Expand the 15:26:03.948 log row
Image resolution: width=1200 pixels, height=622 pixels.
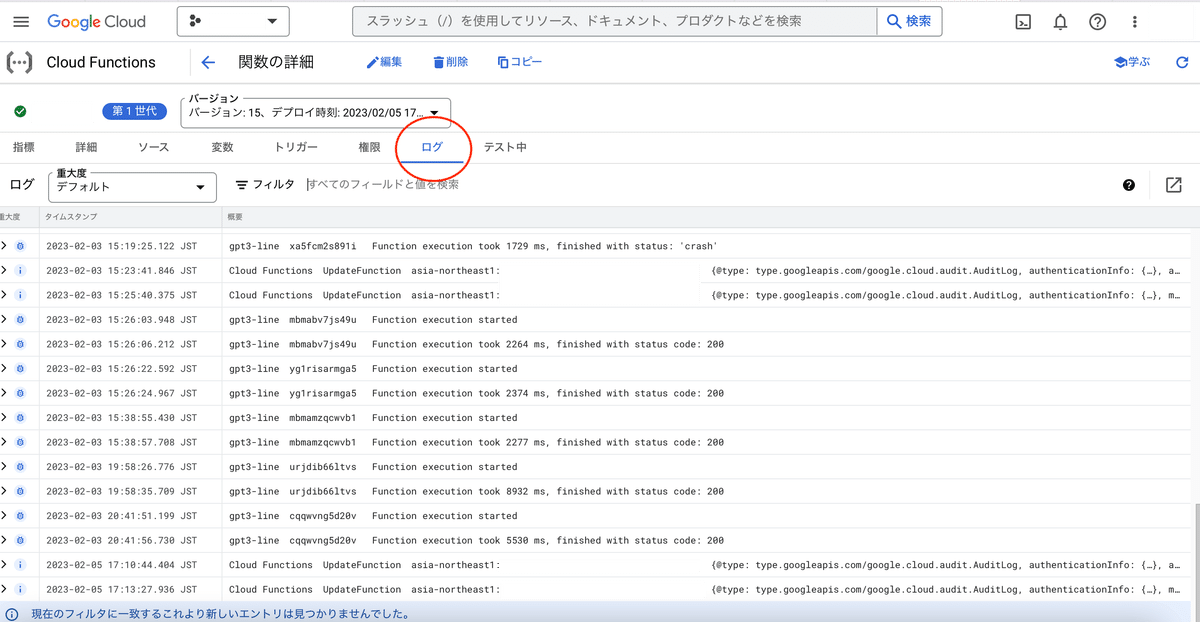[x=4, y=319]
